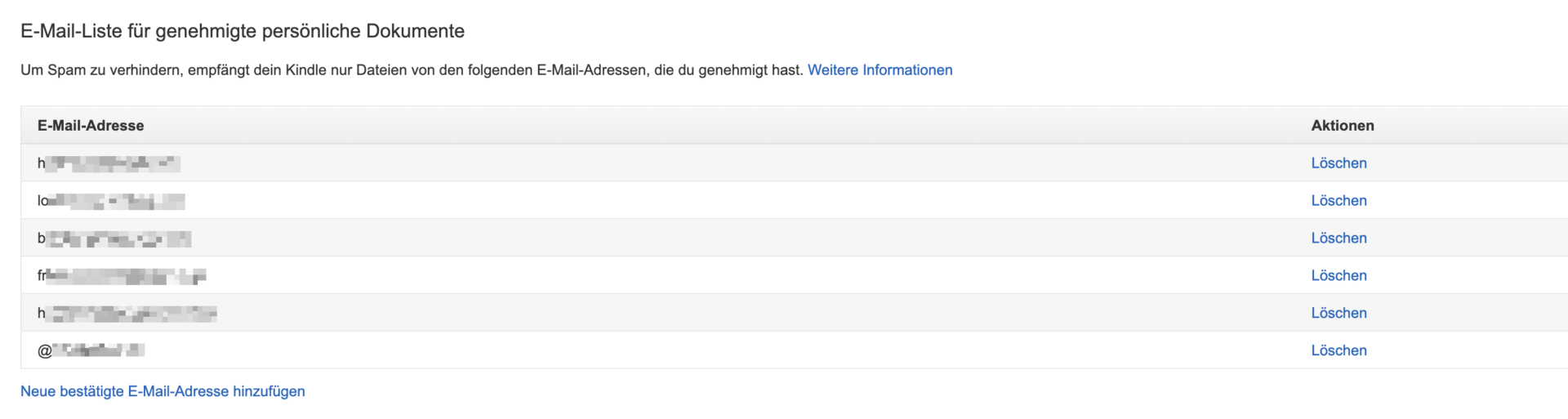Select the entry beginning with '@'

click(91, 351)
